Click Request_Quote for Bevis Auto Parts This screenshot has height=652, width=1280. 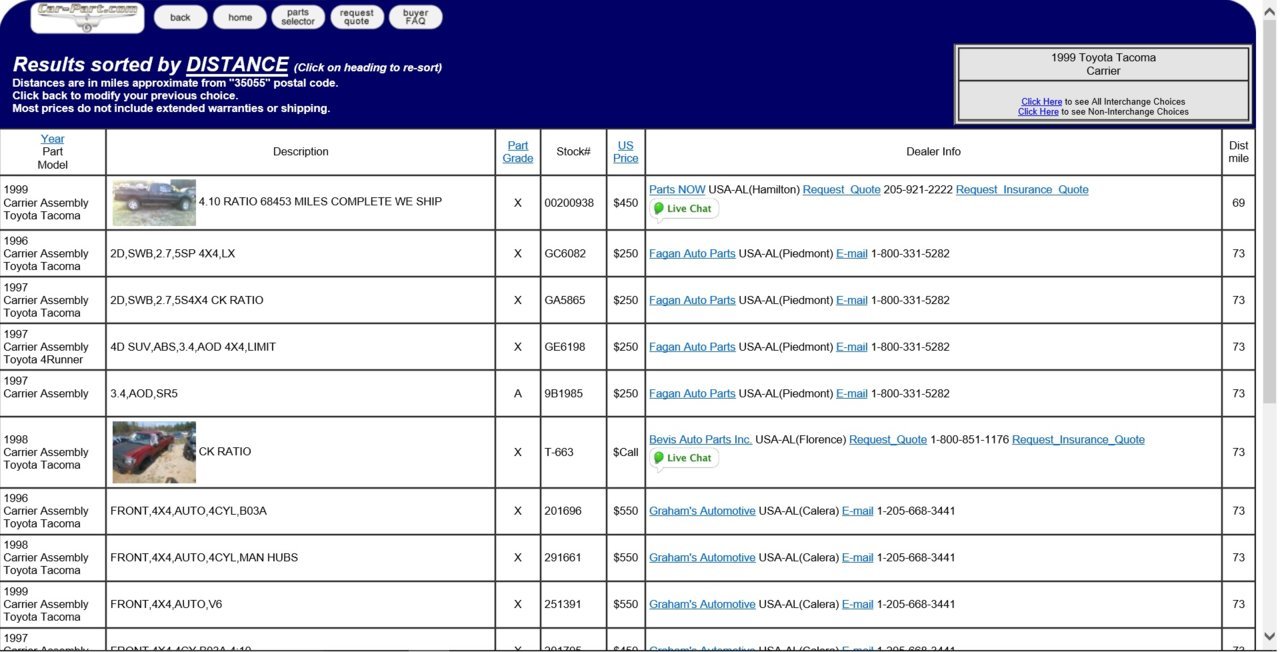point(888,440)
